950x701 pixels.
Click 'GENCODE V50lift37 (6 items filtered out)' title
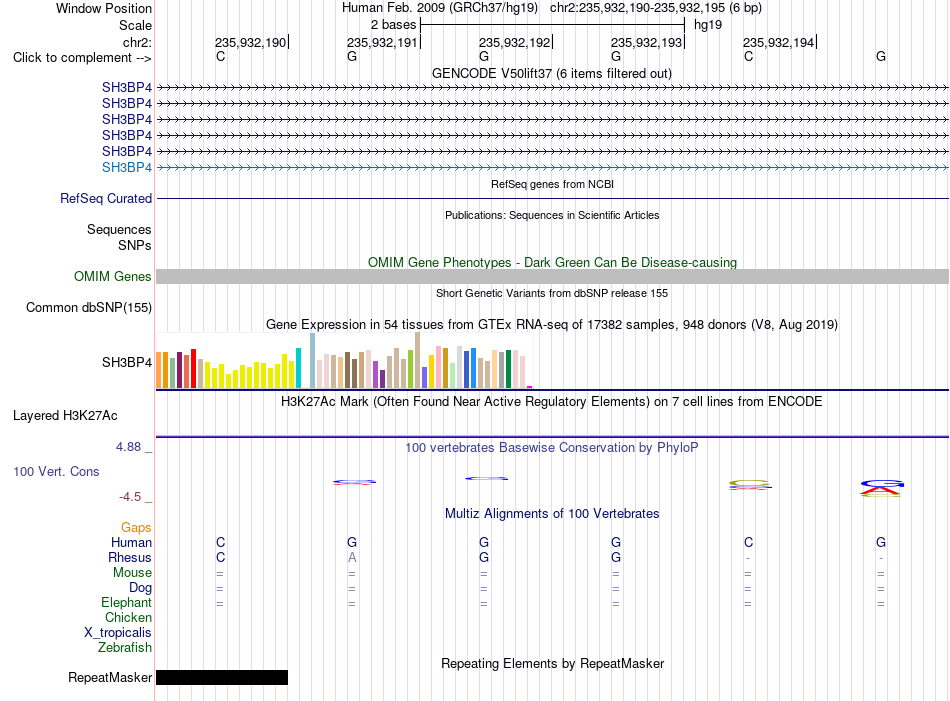tap(552, 74)
